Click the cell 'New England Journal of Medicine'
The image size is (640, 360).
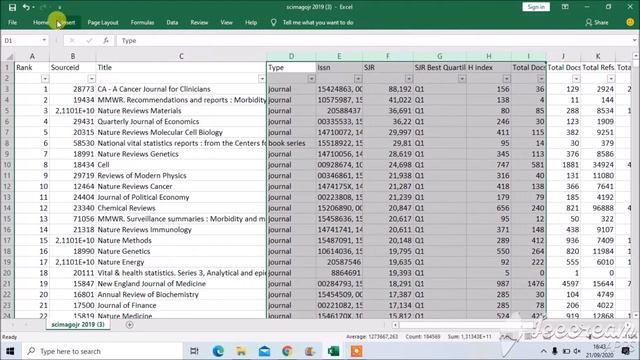click(181, 283)
